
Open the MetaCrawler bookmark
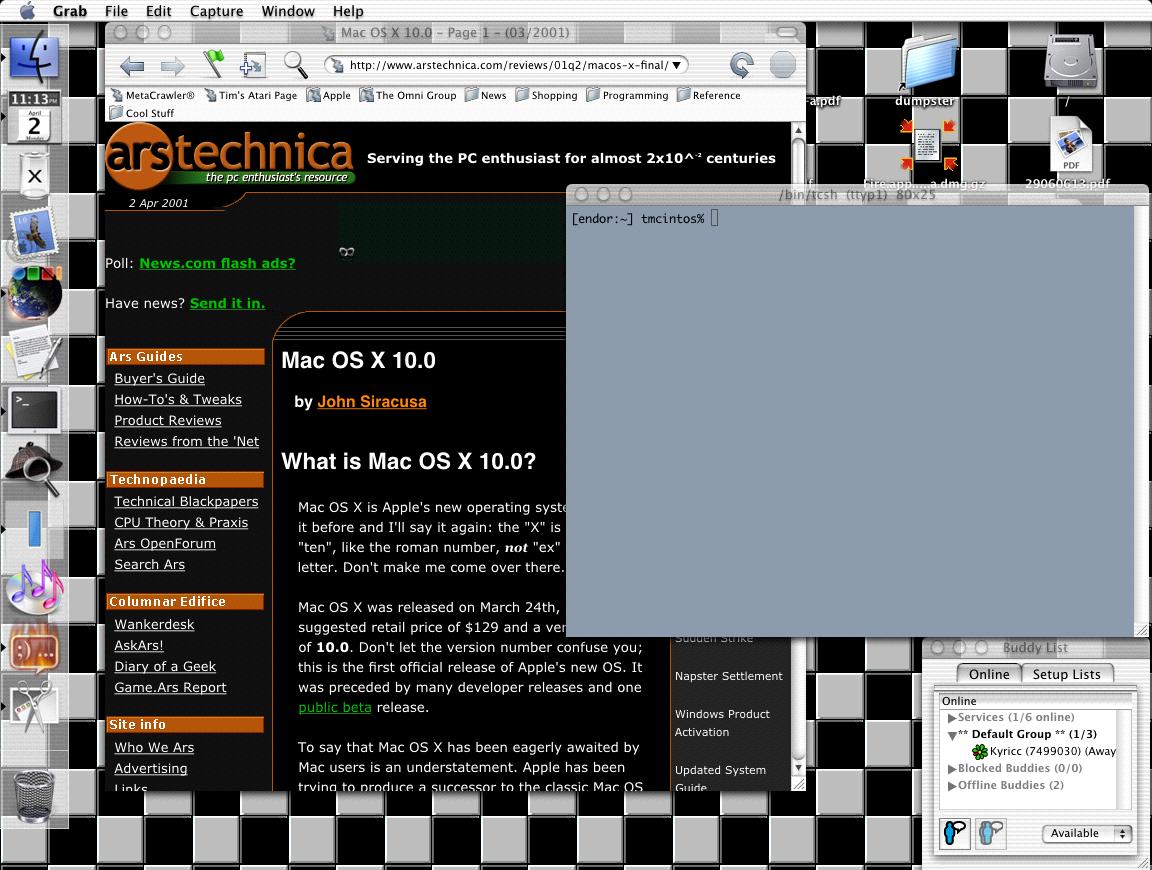[153, 96]
